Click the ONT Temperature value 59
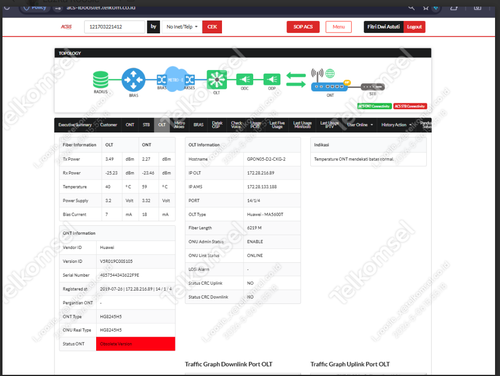Screen dimensions: 500x376 (144, 187)
